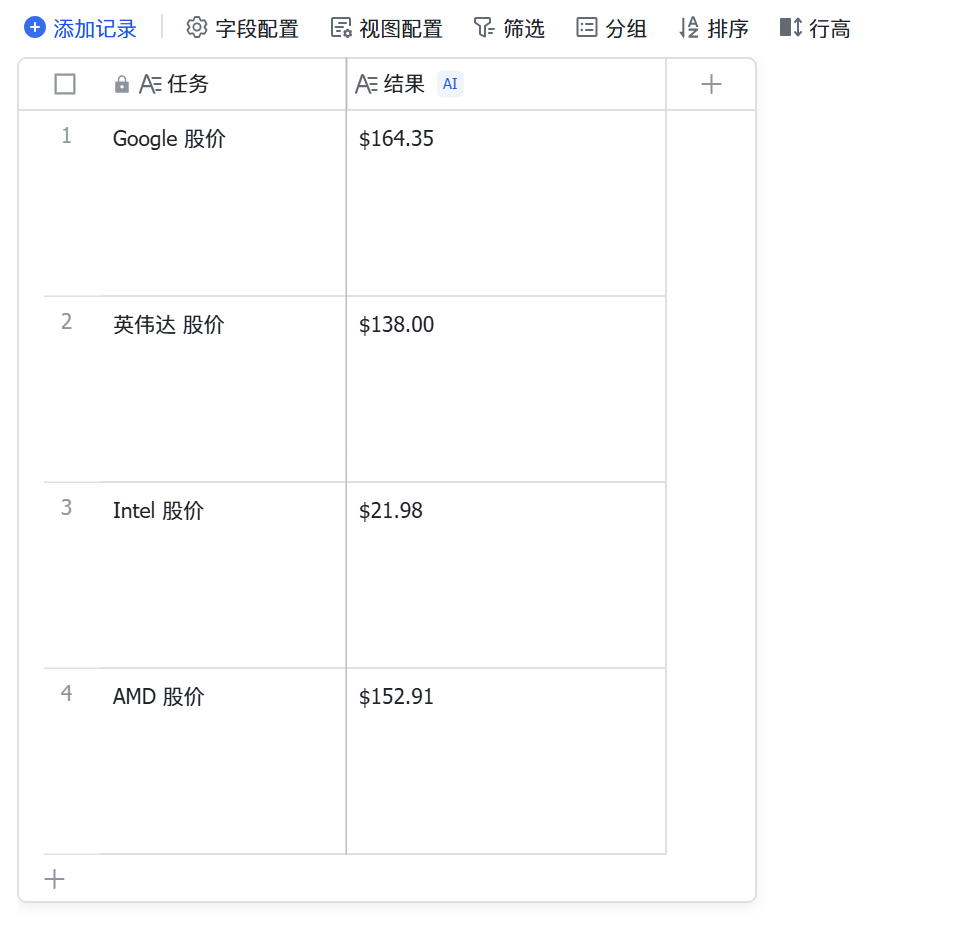Click the result value '$21.98'
Viewport: 973px width, 942px height.
(390, 511)
